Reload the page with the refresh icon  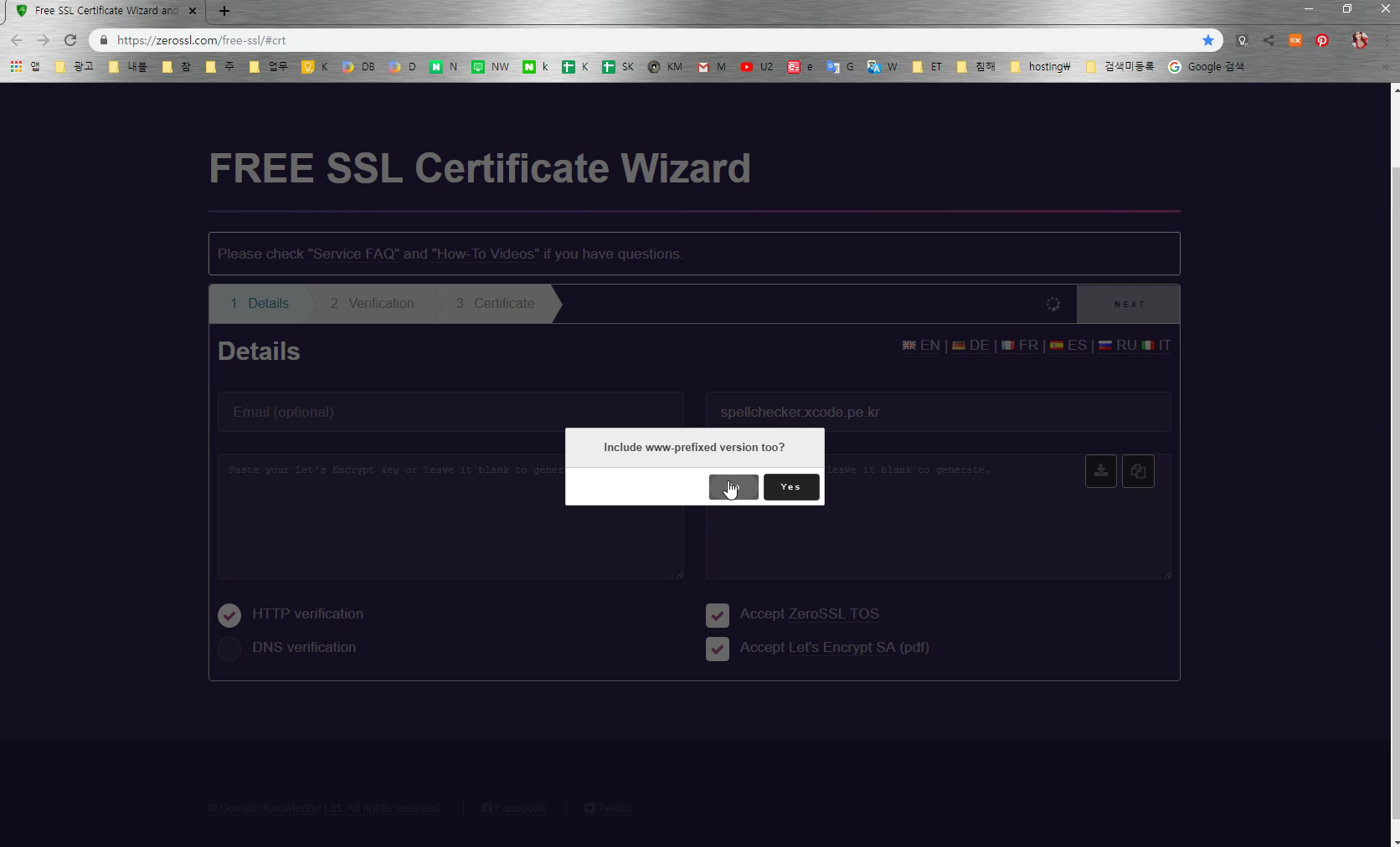pos(70,40)
